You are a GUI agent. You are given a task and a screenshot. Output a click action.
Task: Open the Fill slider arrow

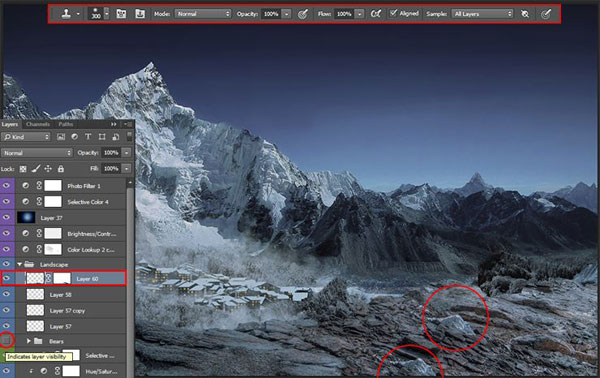pyautogui.click(x=127, y=169)
